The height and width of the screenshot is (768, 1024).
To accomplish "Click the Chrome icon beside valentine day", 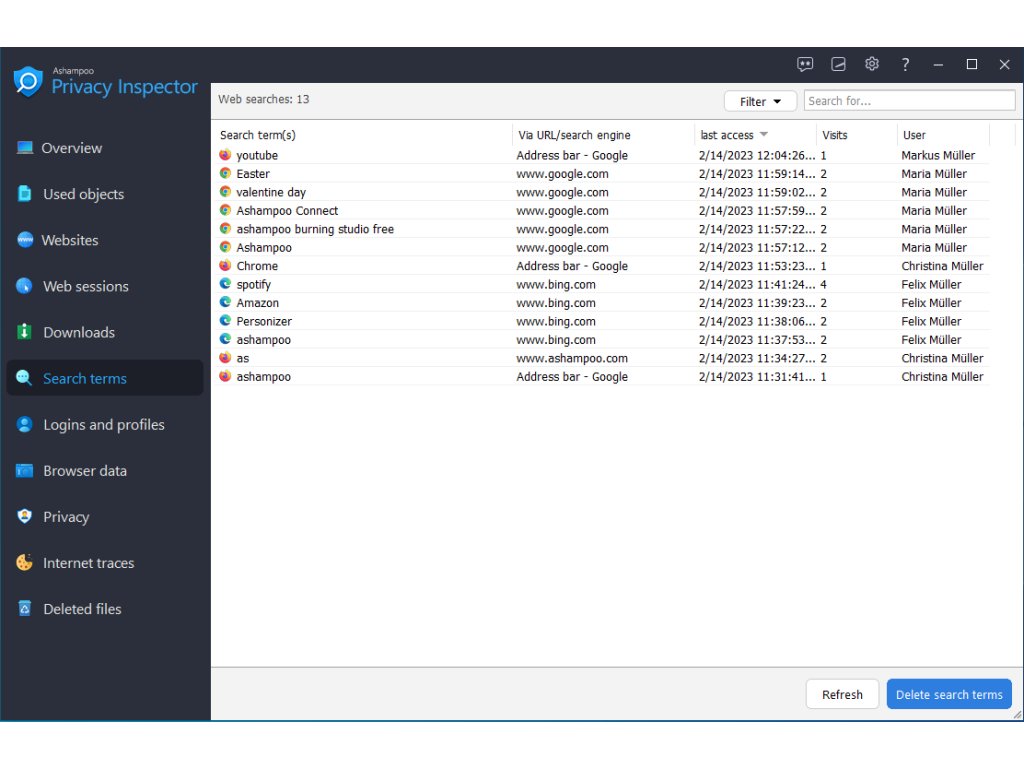I will [x=225, y=192].
